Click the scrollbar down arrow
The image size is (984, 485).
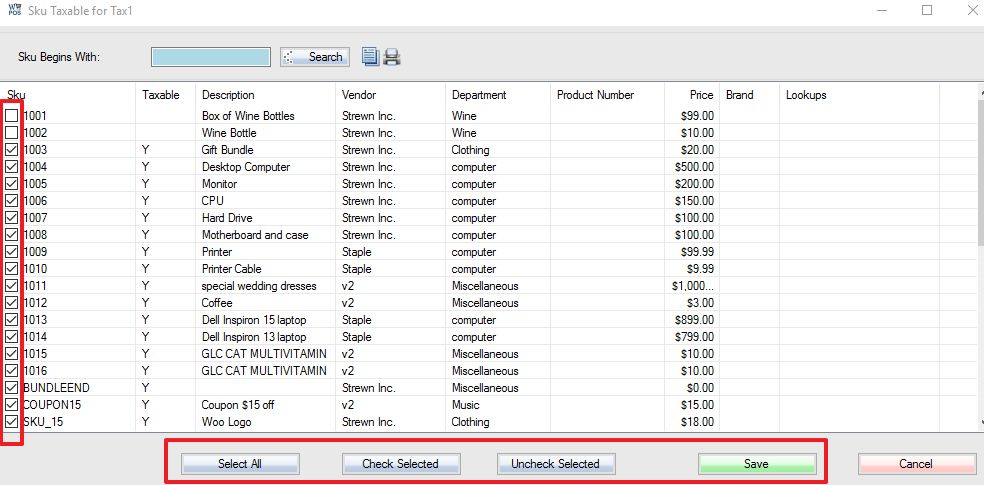[981, 424]
